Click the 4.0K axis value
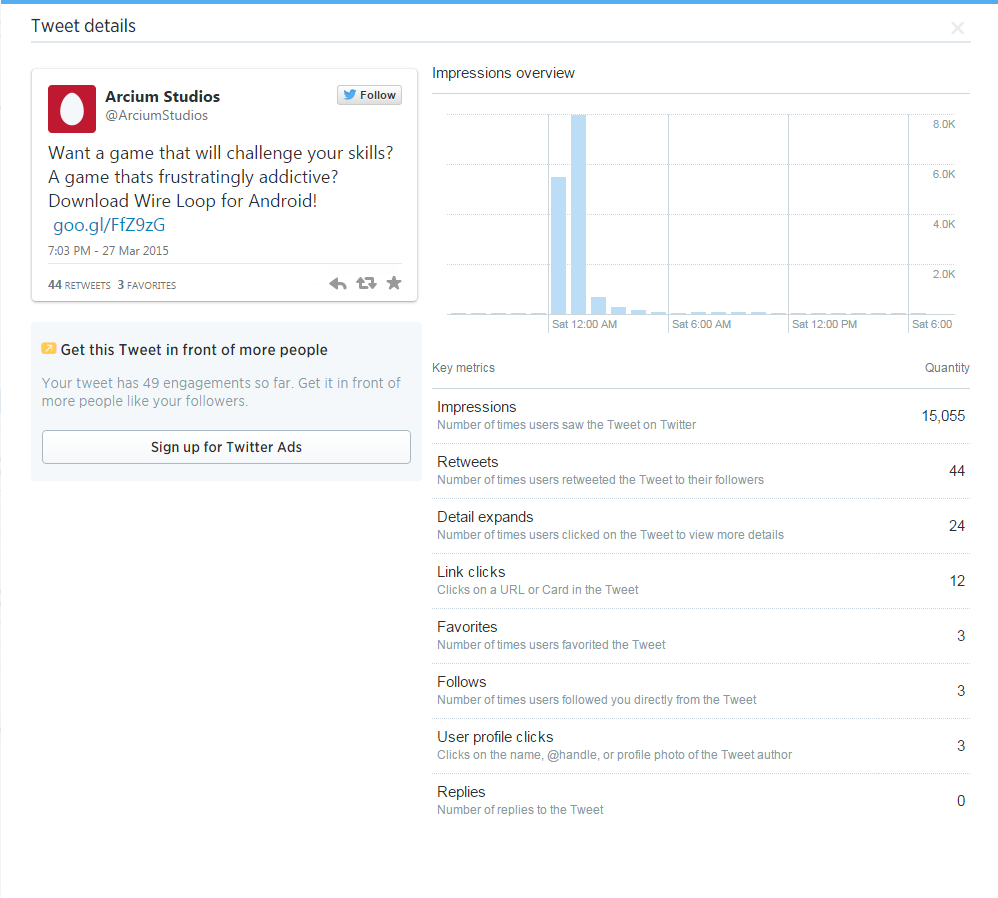 coord(944,224)
